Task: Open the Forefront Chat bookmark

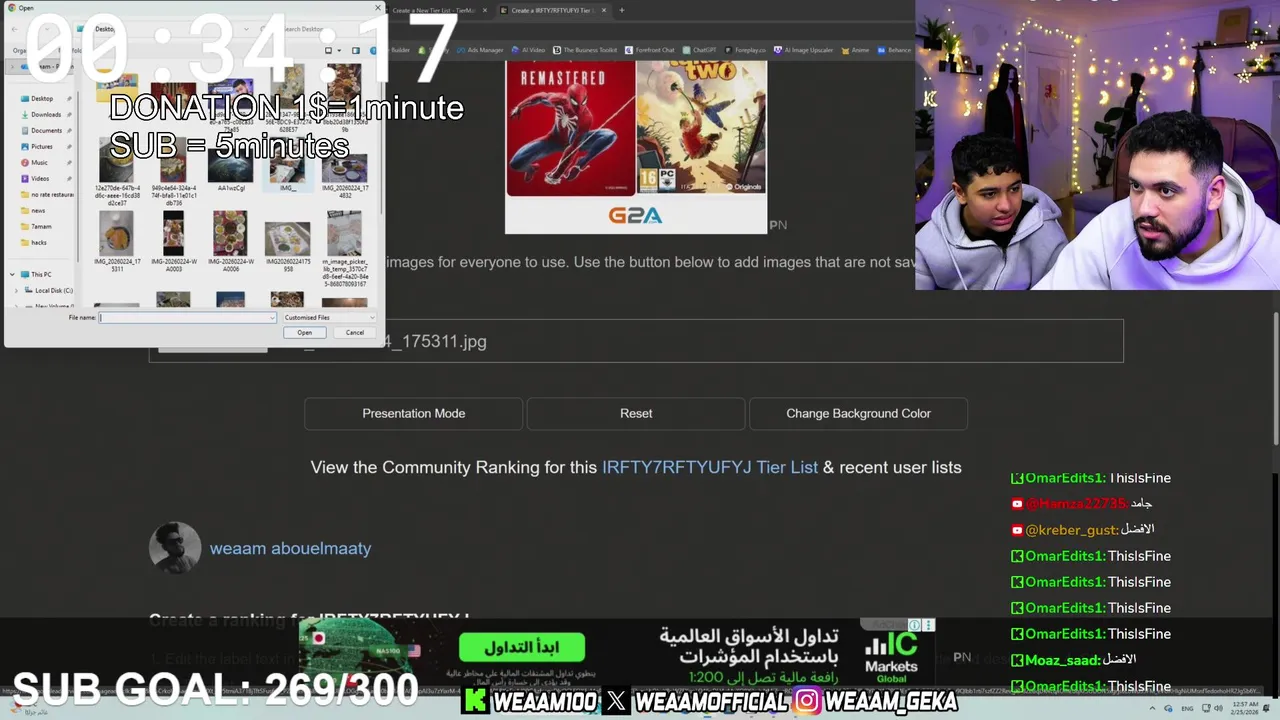Action: pos(650,50)
